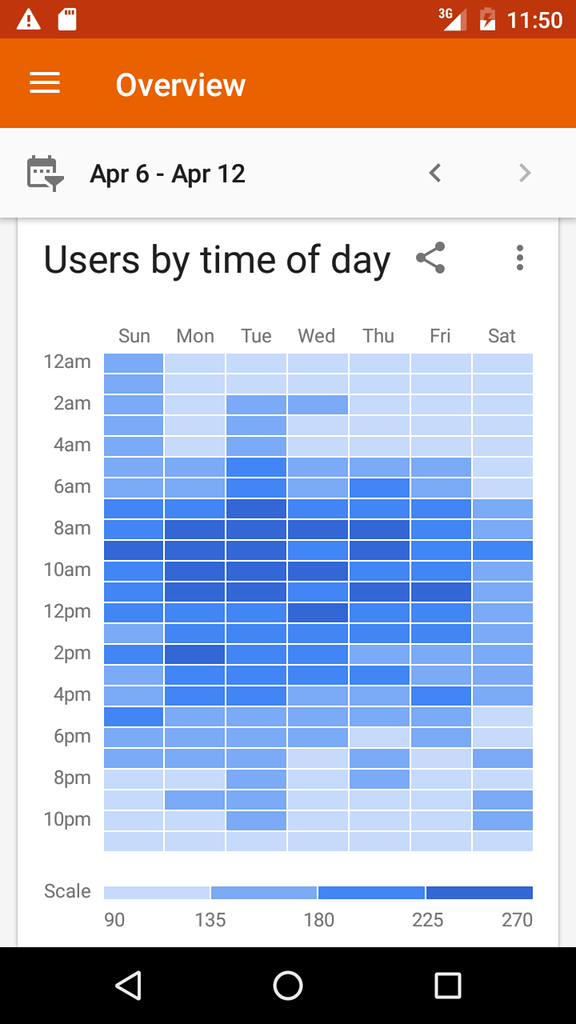Click the Scale gradient legend bar

click(319, 891)
